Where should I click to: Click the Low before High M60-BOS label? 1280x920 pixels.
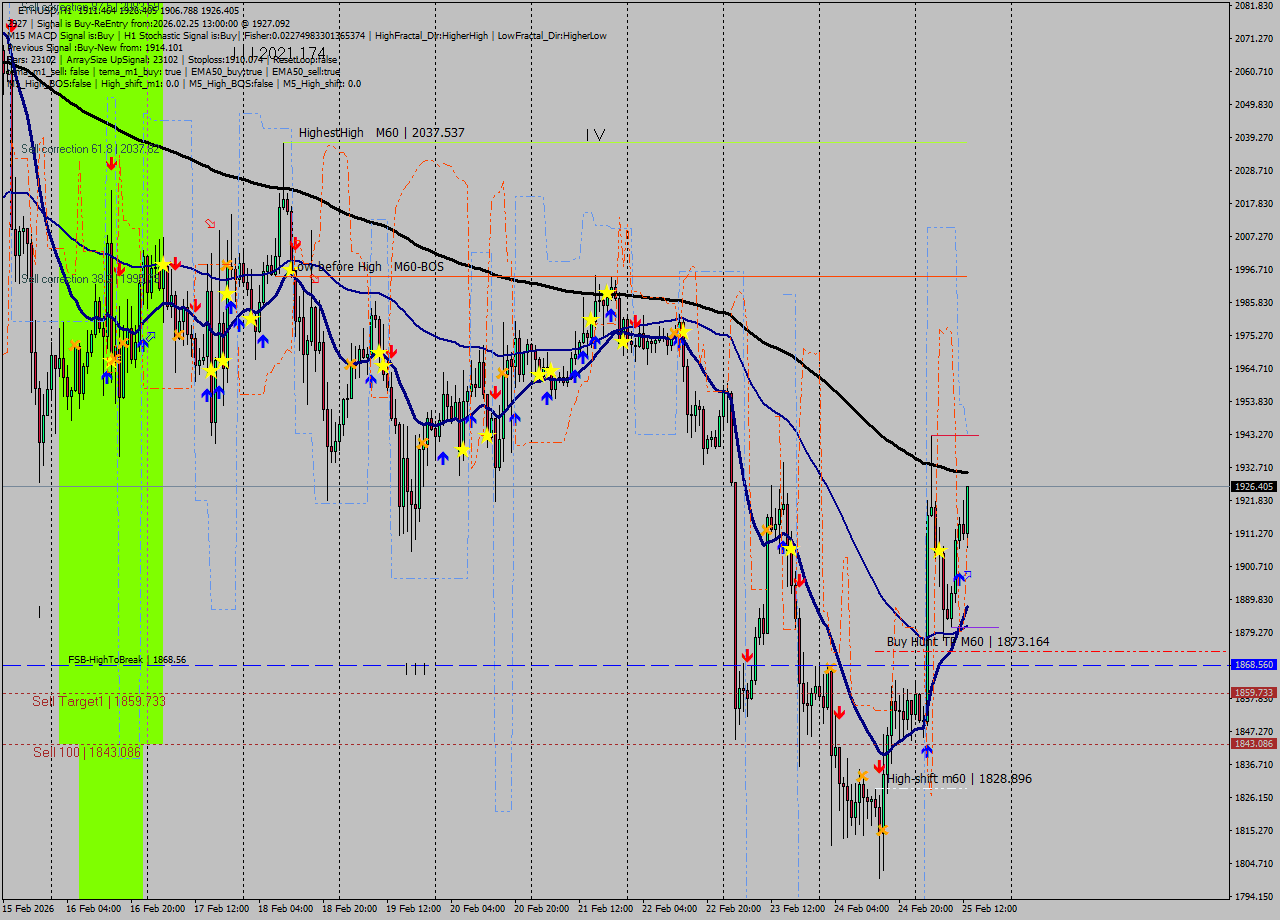click(x=366, y=267)
